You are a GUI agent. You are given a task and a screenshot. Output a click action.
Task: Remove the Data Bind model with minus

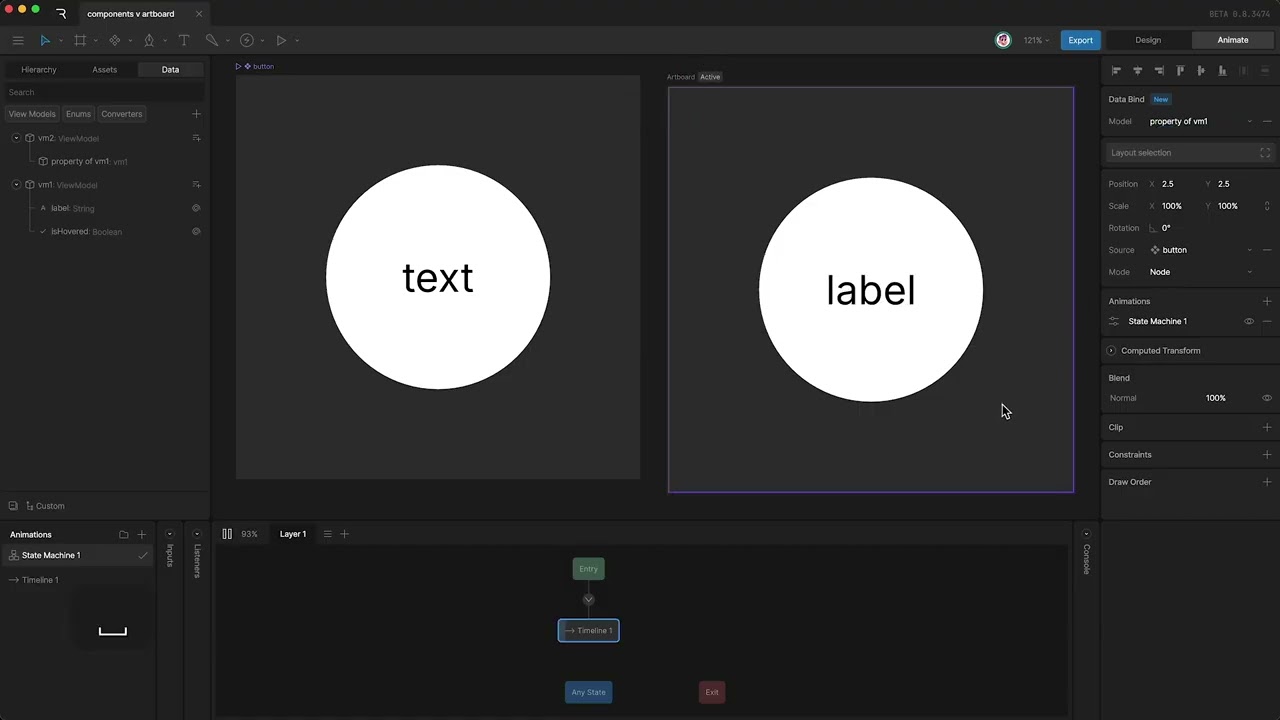pyautogui.click(x=1267, y=121)
